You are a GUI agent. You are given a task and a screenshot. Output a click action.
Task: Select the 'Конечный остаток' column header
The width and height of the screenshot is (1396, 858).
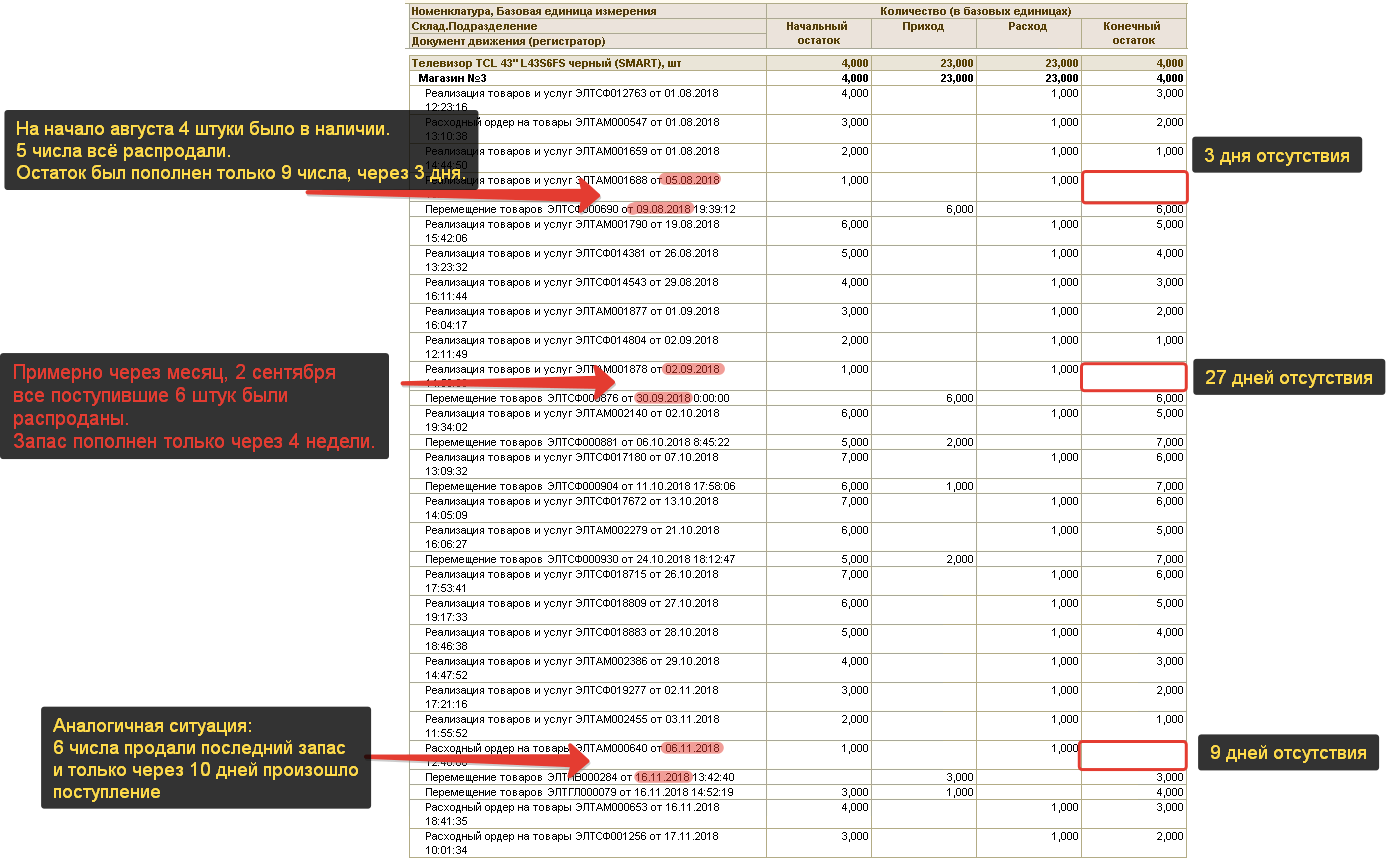(x=1134, y=33)
